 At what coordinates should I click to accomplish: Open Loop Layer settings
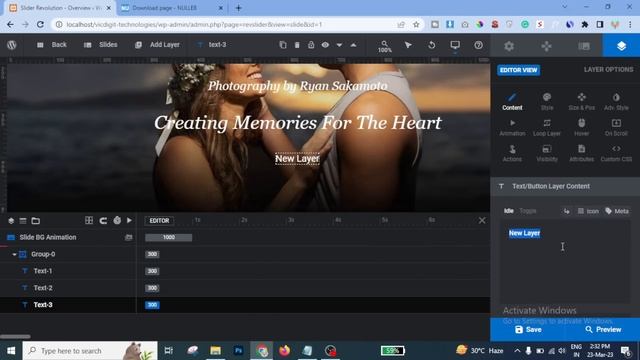(x=547, y=127)
